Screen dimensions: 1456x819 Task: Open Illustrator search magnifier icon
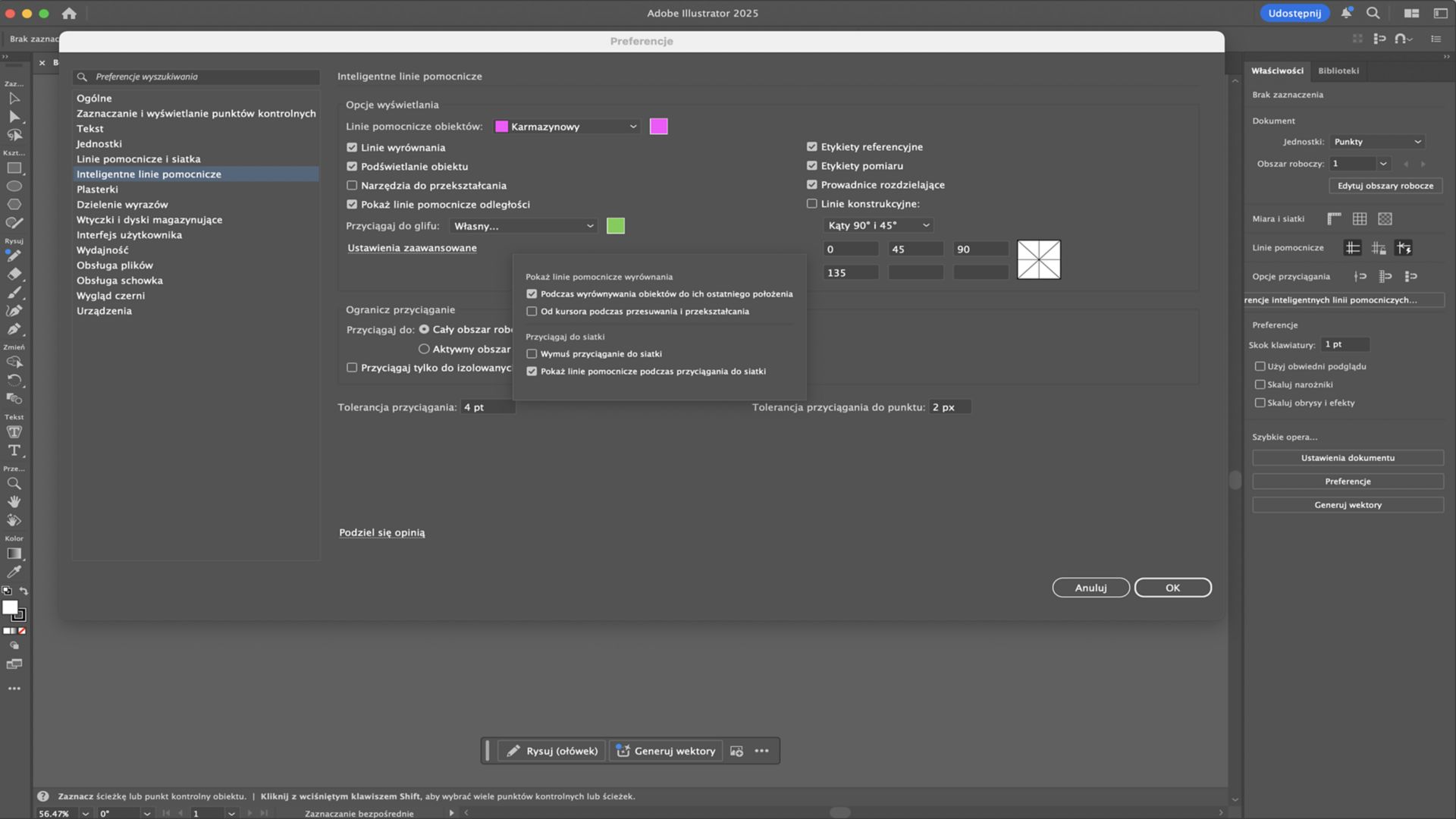(1373, 13)
